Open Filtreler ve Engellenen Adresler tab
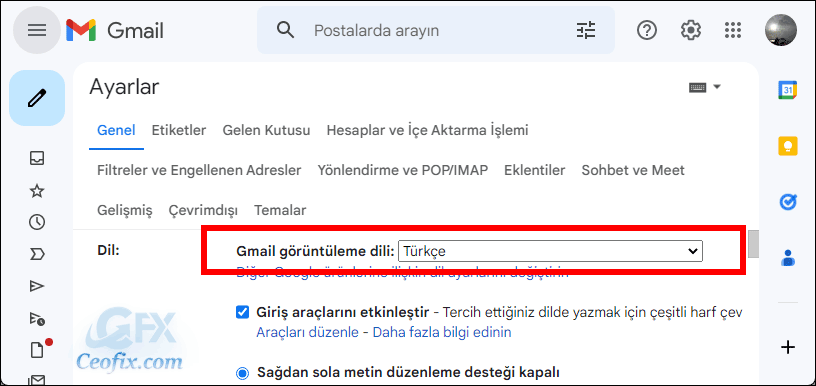Image resolution: width=816 pixels, height=386 pixels. (x=199, y=170)
